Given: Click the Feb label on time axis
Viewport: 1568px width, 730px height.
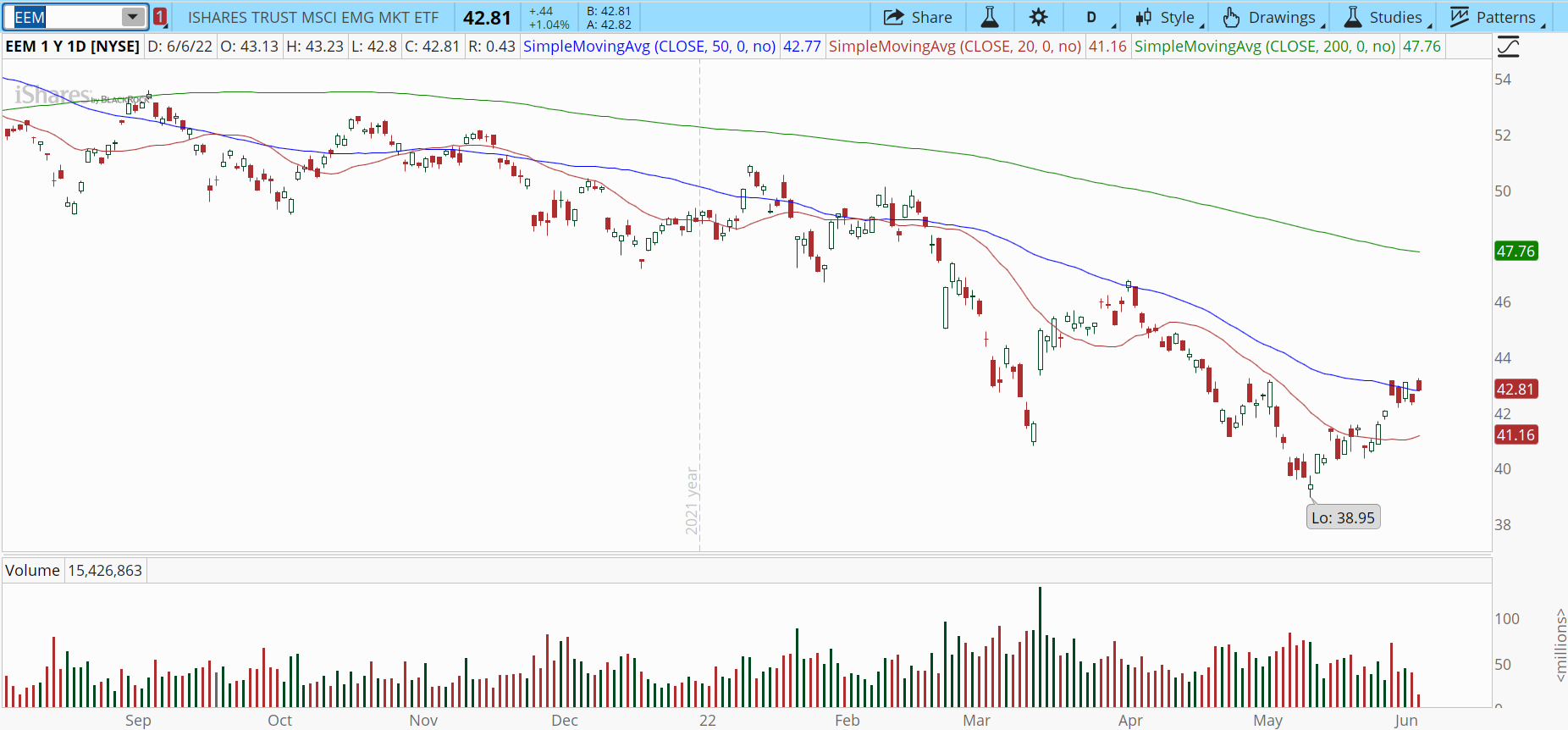Looking at the screenshot, I should coord(847,721).
